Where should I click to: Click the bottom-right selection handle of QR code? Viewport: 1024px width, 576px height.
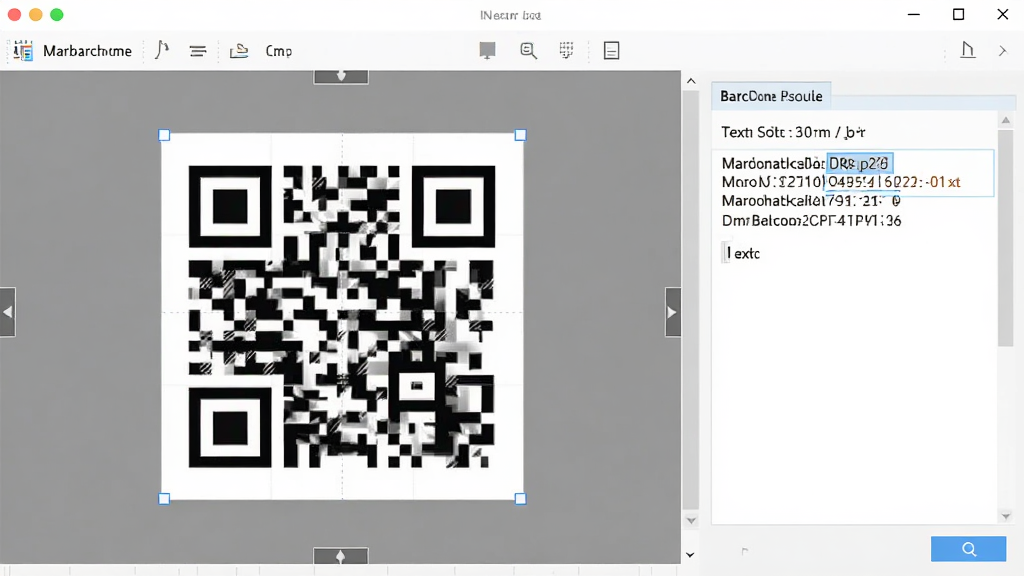(520, 499)
